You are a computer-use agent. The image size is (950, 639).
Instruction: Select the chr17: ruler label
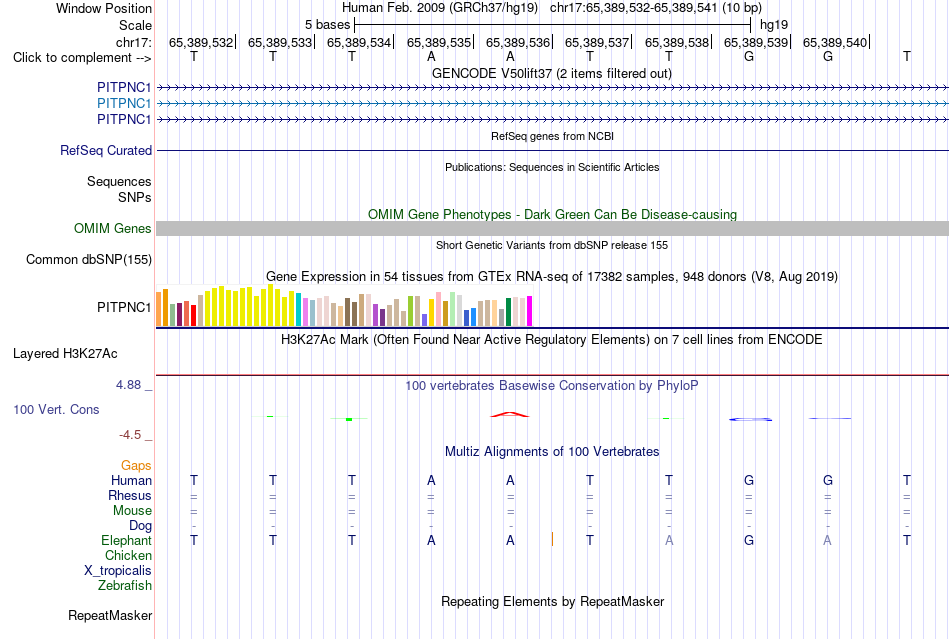(133, 42)
